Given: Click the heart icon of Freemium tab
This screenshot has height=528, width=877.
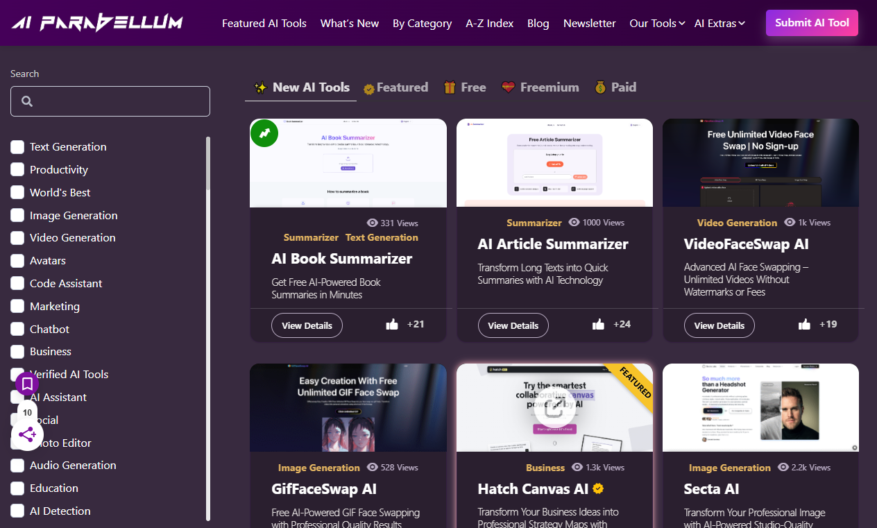Looking at the screenshot, I should click(508, 87).
